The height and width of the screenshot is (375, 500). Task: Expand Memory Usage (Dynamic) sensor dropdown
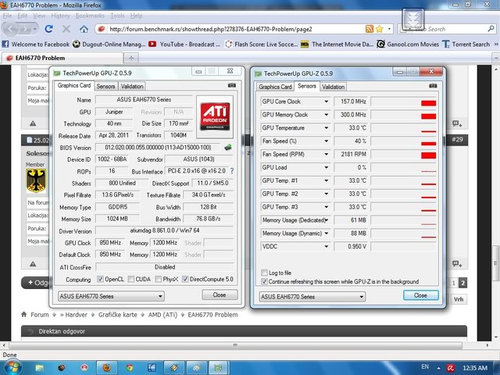pos(326,233)
